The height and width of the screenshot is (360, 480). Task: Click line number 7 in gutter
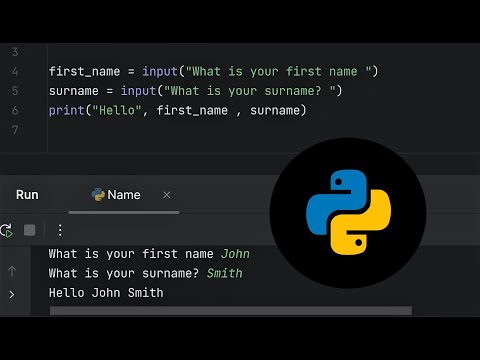coord(15,130)
